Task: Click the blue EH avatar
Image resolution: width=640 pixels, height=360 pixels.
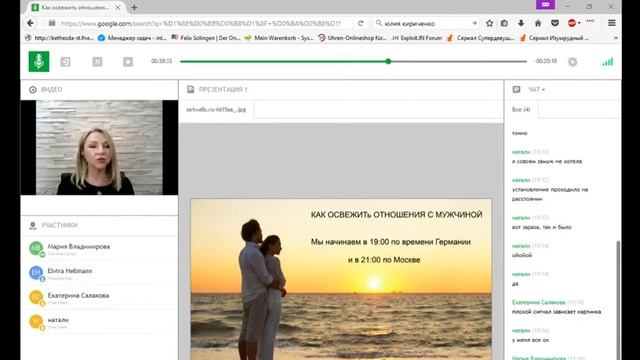Action: pos(36,272)
